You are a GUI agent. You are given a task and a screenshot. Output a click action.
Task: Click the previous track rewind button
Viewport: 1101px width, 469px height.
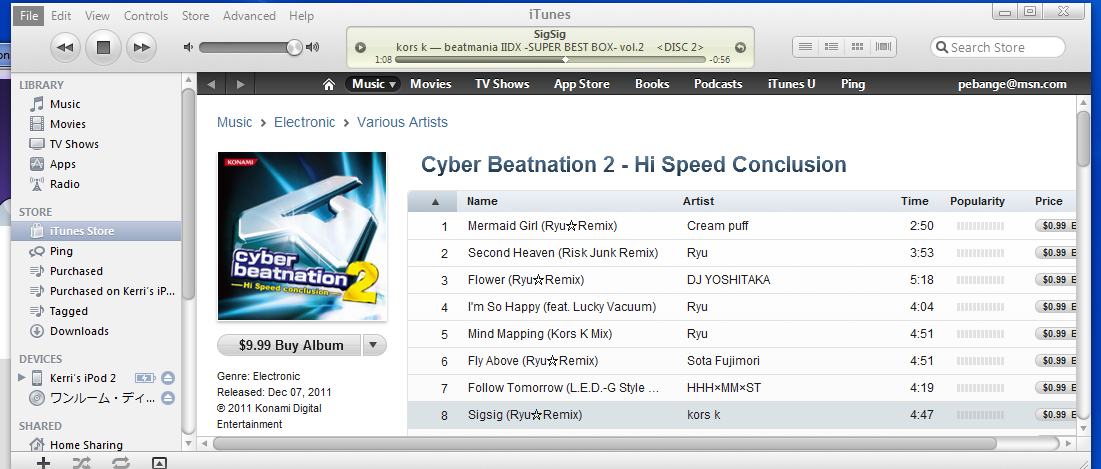tap(65, 48)
